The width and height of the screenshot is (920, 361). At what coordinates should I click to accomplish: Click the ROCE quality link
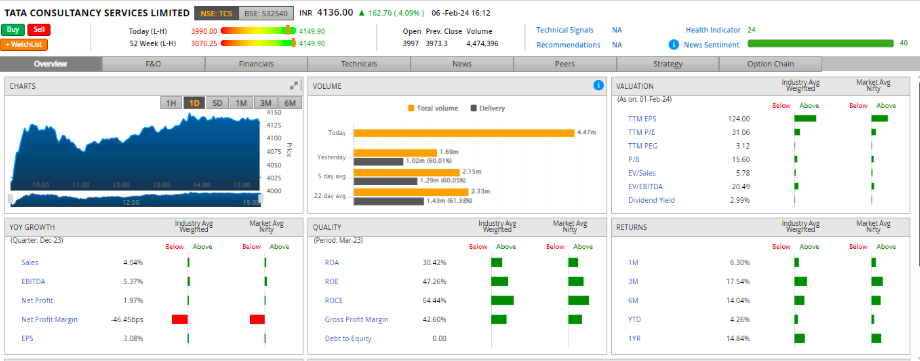tap(334, 301)
